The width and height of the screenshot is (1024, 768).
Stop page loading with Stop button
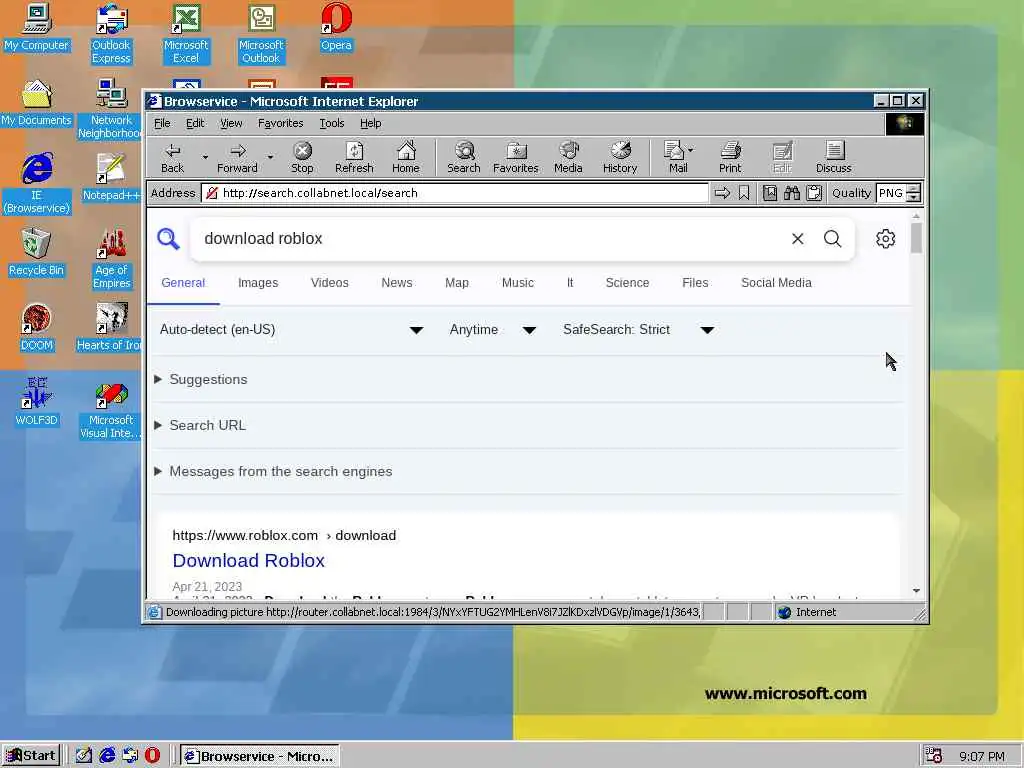click(x=302, y=158)
